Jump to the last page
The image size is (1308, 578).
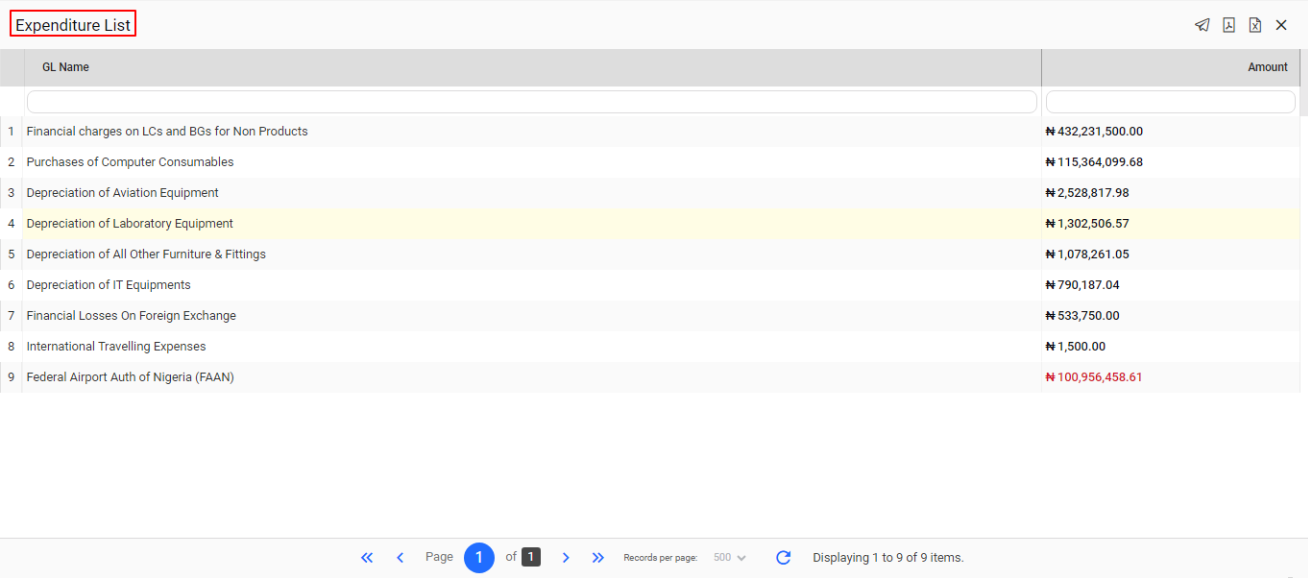tap(598, 557)
